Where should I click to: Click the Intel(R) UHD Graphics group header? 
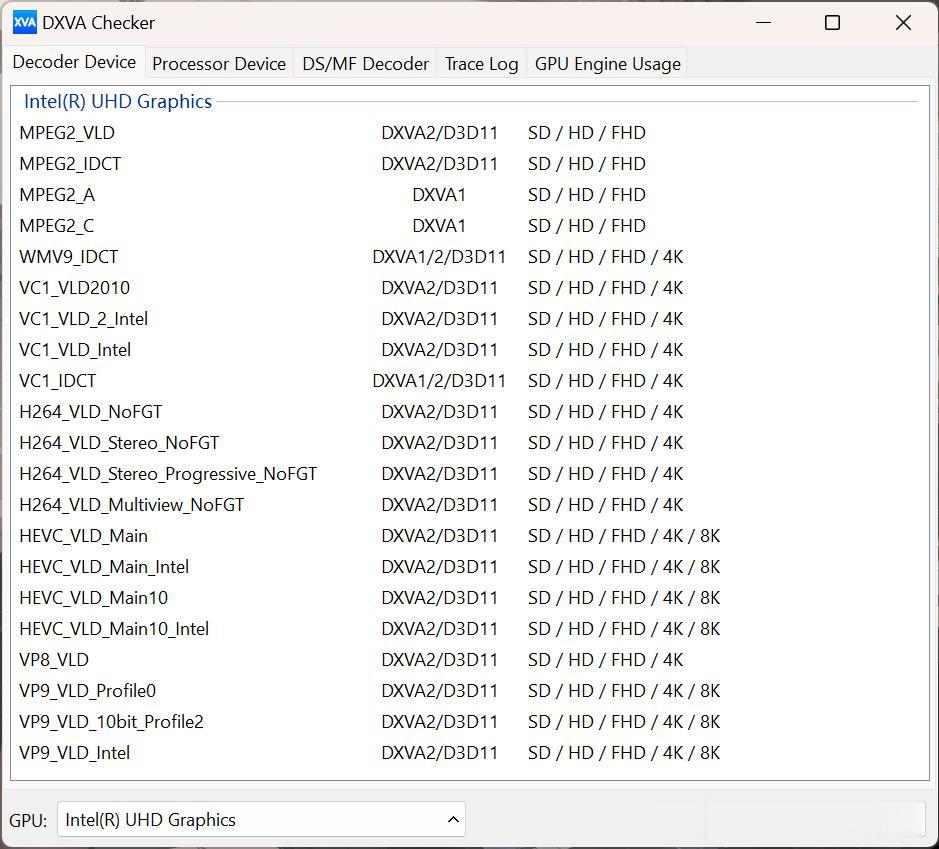118,101
